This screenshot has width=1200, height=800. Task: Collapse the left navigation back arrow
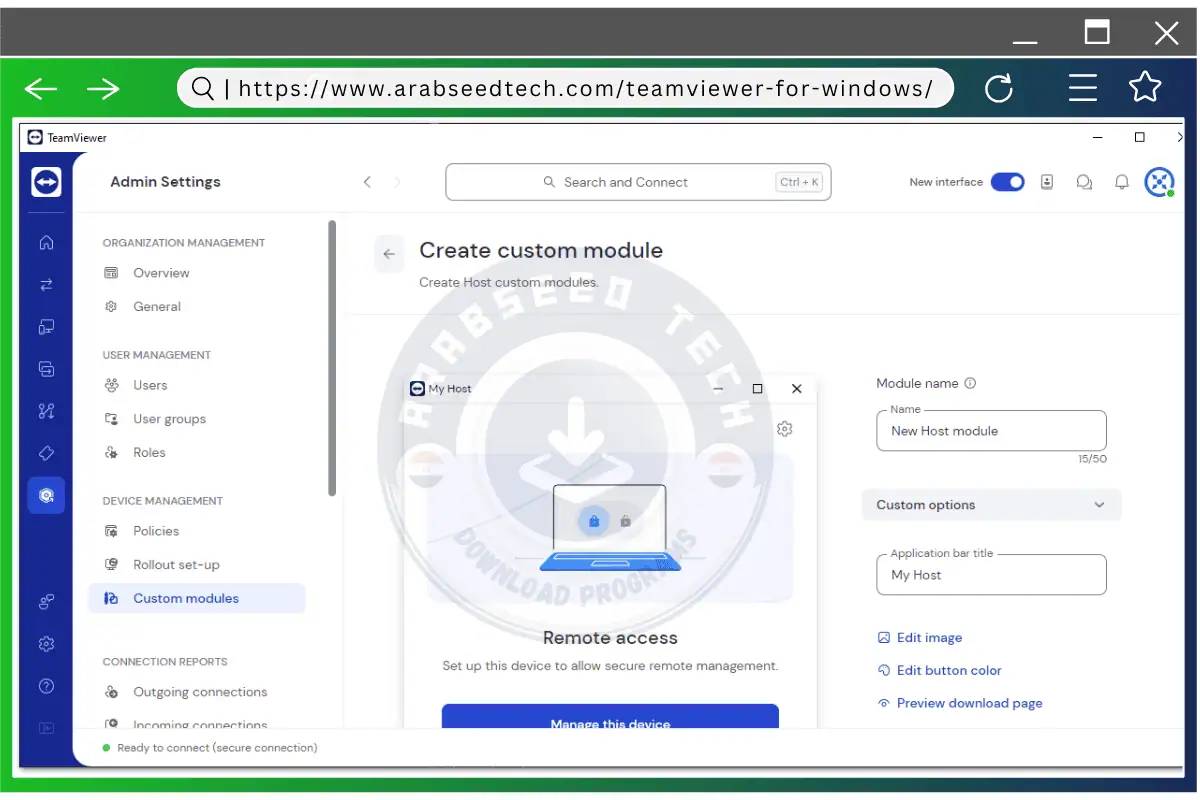pos(367,182)
